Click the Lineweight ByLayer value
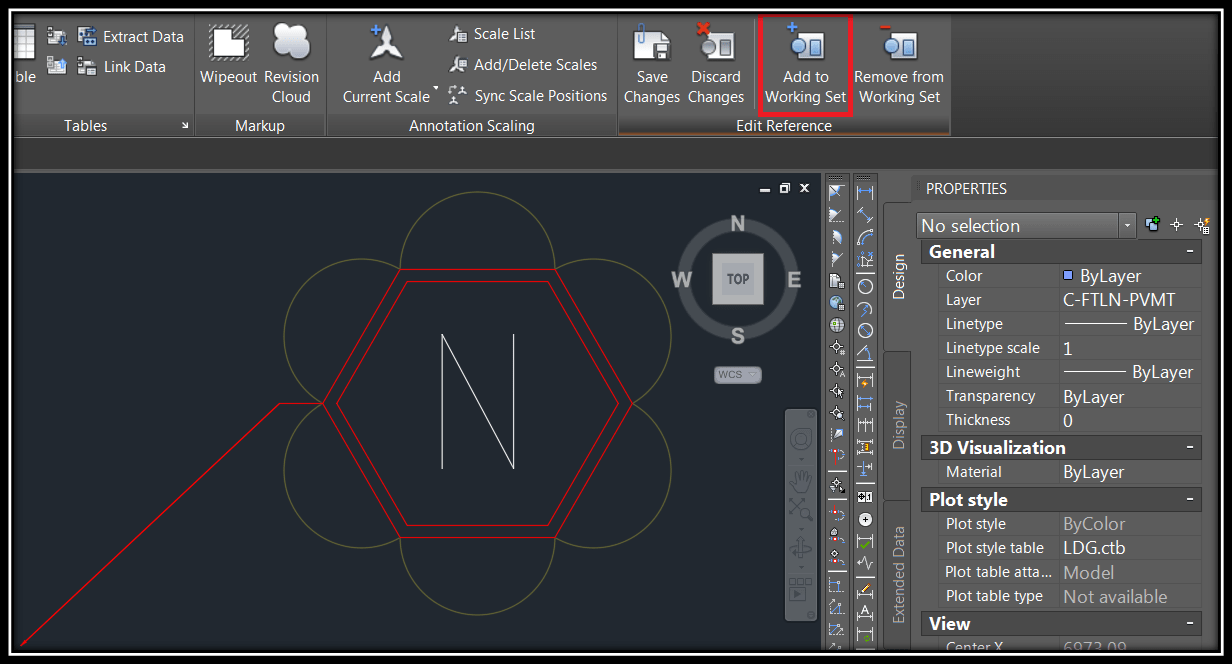1232x664 pixels. [x=1129, y=372]
